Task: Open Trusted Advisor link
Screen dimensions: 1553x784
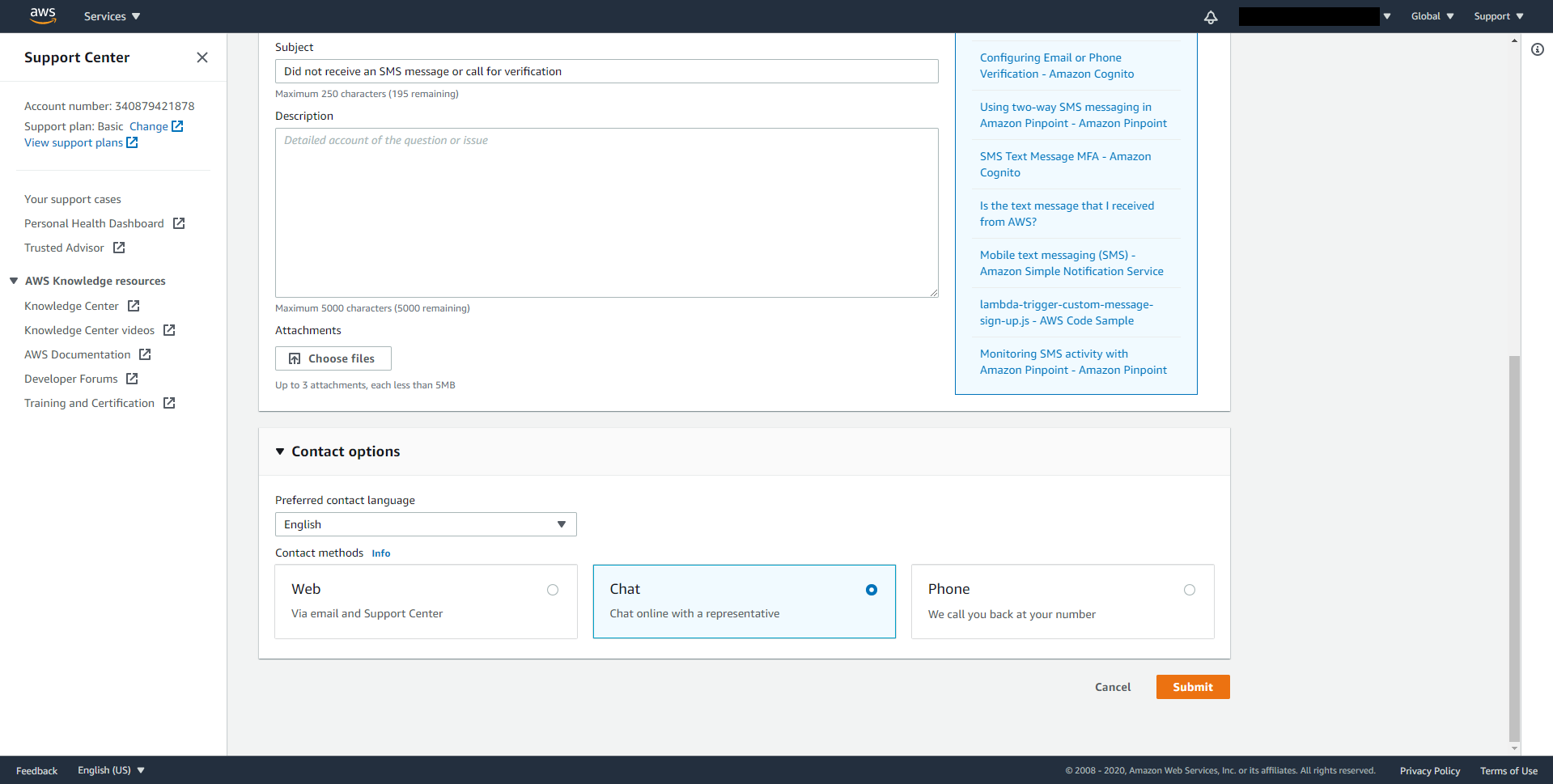Action: click(x=64, y=248)
